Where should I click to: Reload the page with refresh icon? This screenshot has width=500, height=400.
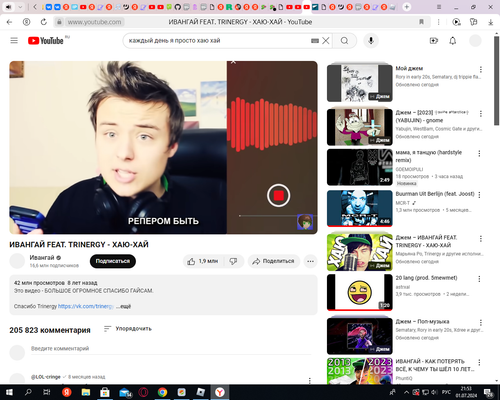pos(44,22)
